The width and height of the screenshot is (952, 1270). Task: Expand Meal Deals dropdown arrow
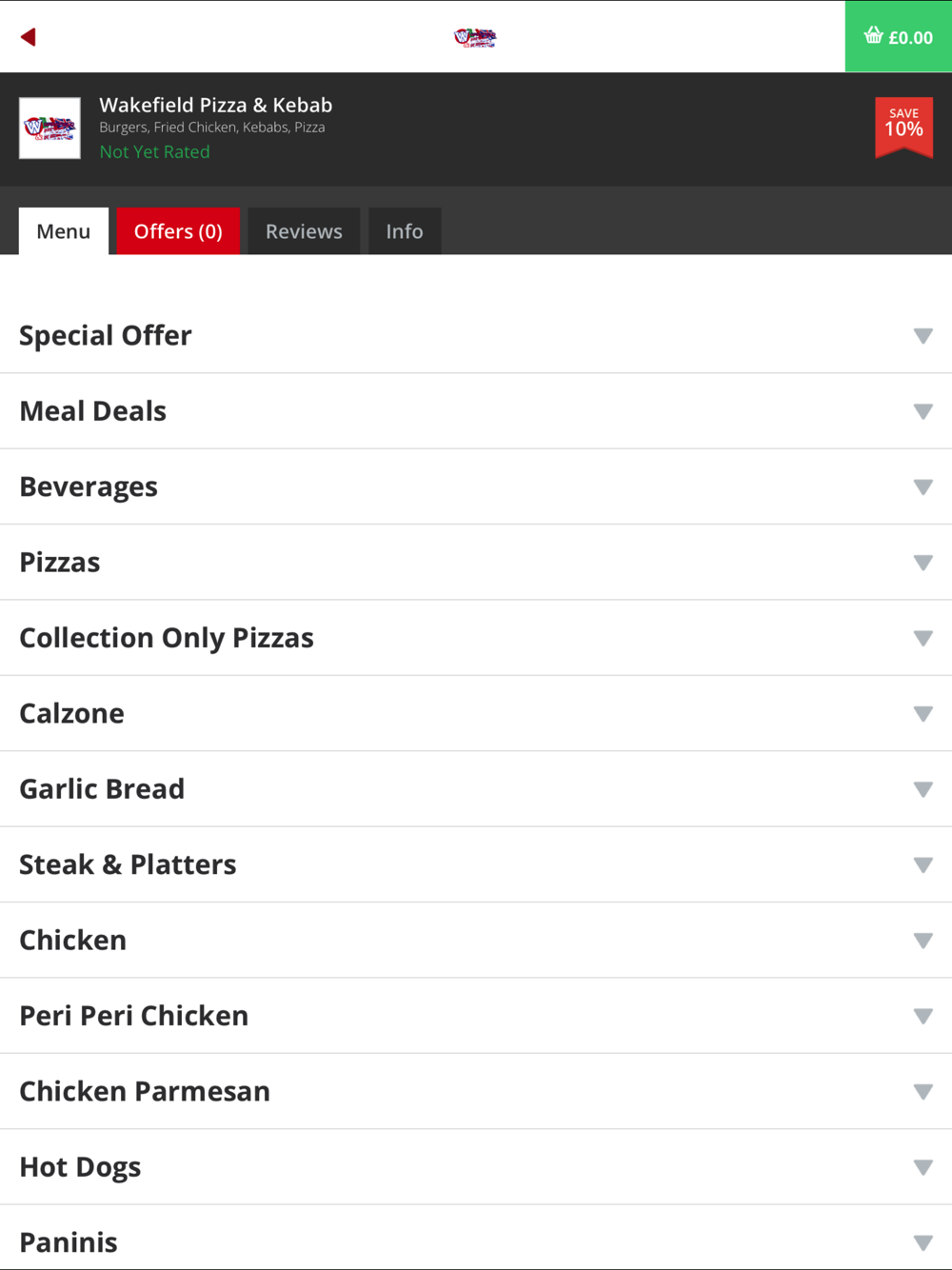tap(922, 411)
